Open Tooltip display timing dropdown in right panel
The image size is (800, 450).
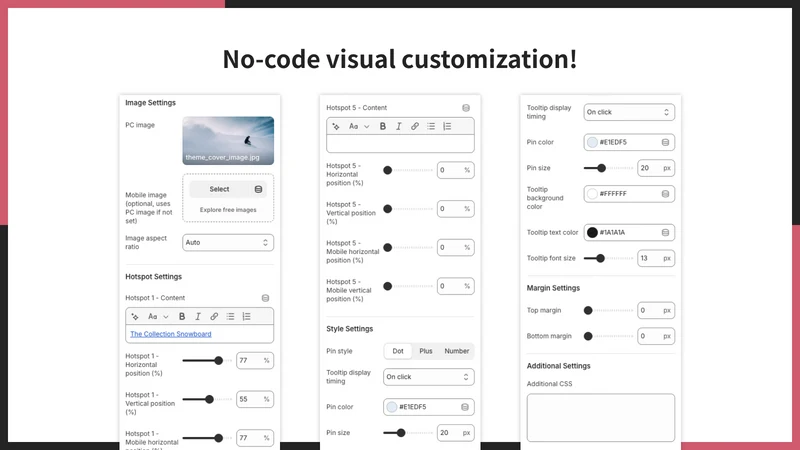pyautogui.click(x=629, y=112)
